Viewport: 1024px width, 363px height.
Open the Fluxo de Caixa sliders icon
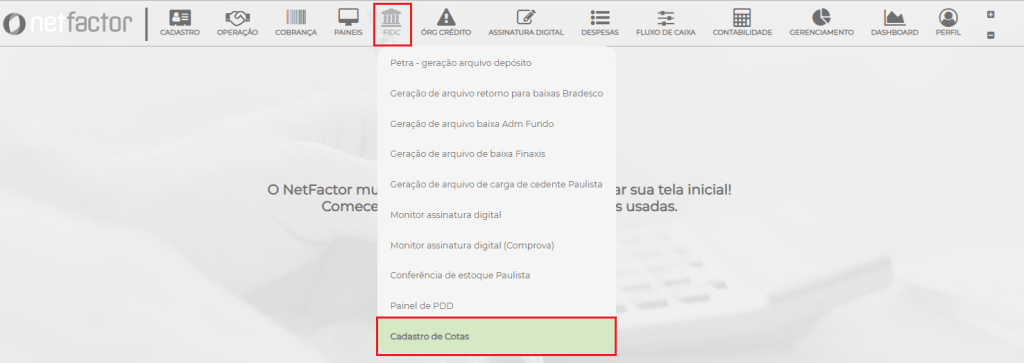(665, 18)
